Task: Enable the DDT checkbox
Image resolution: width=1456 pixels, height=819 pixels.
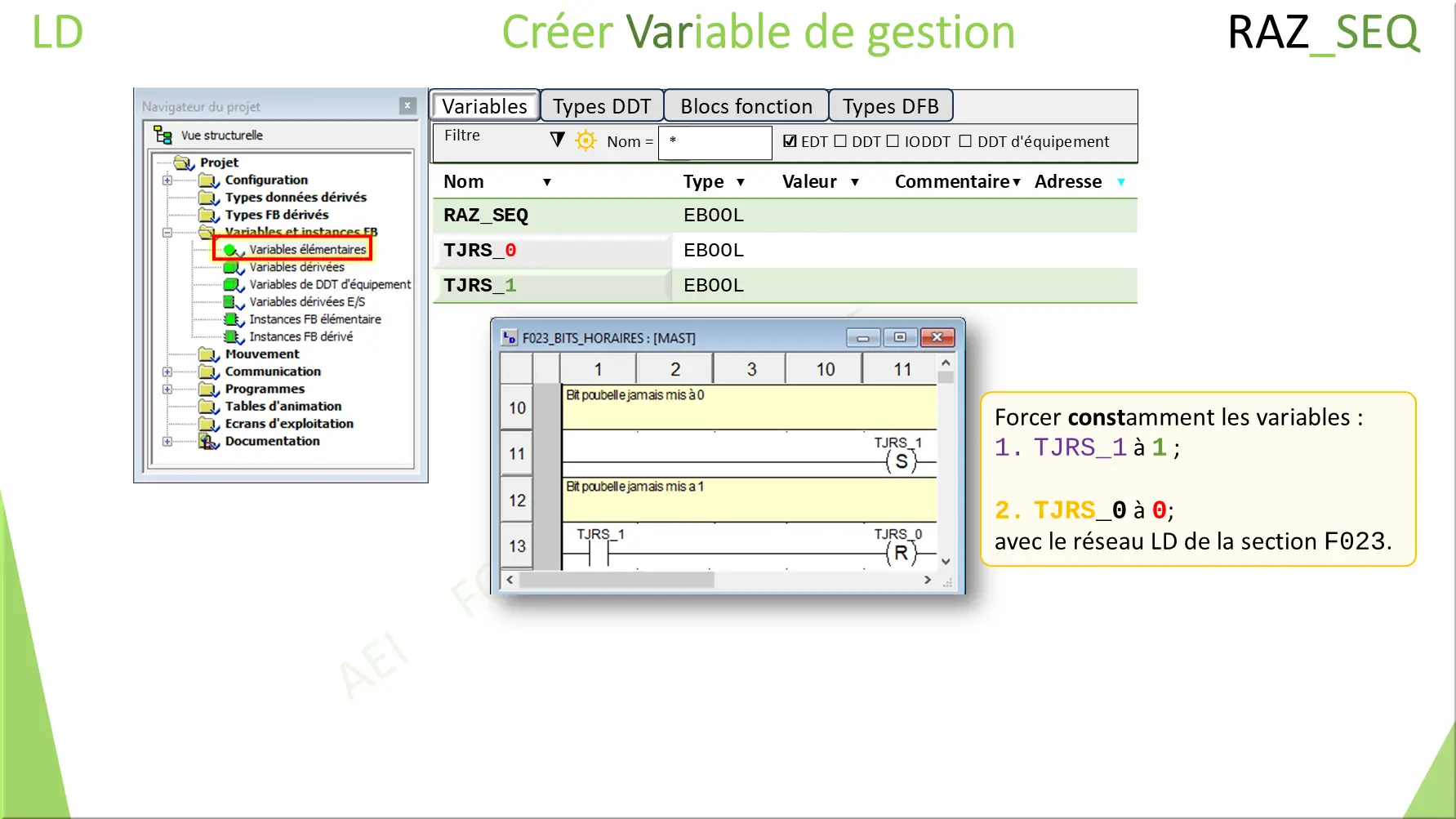Action: (839, 140)
